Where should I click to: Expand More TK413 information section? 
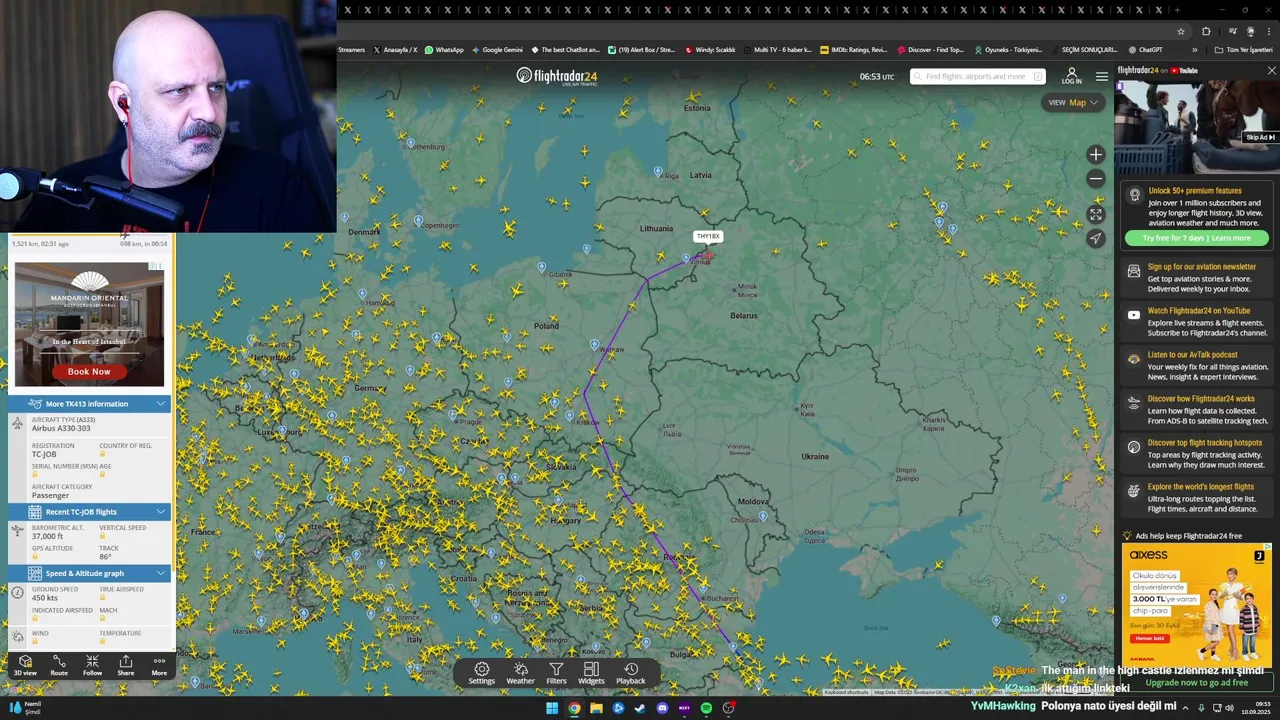[x=89, y=404]
